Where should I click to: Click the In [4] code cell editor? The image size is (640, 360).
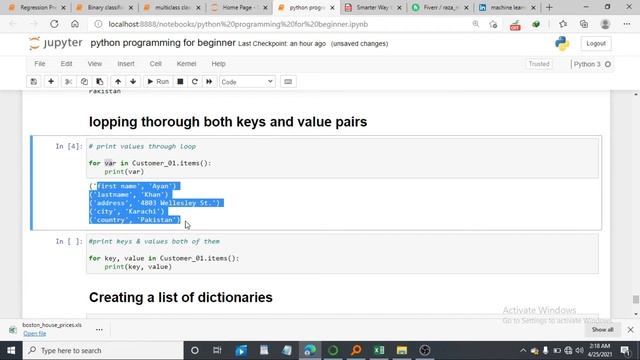(x=342, y=158)
